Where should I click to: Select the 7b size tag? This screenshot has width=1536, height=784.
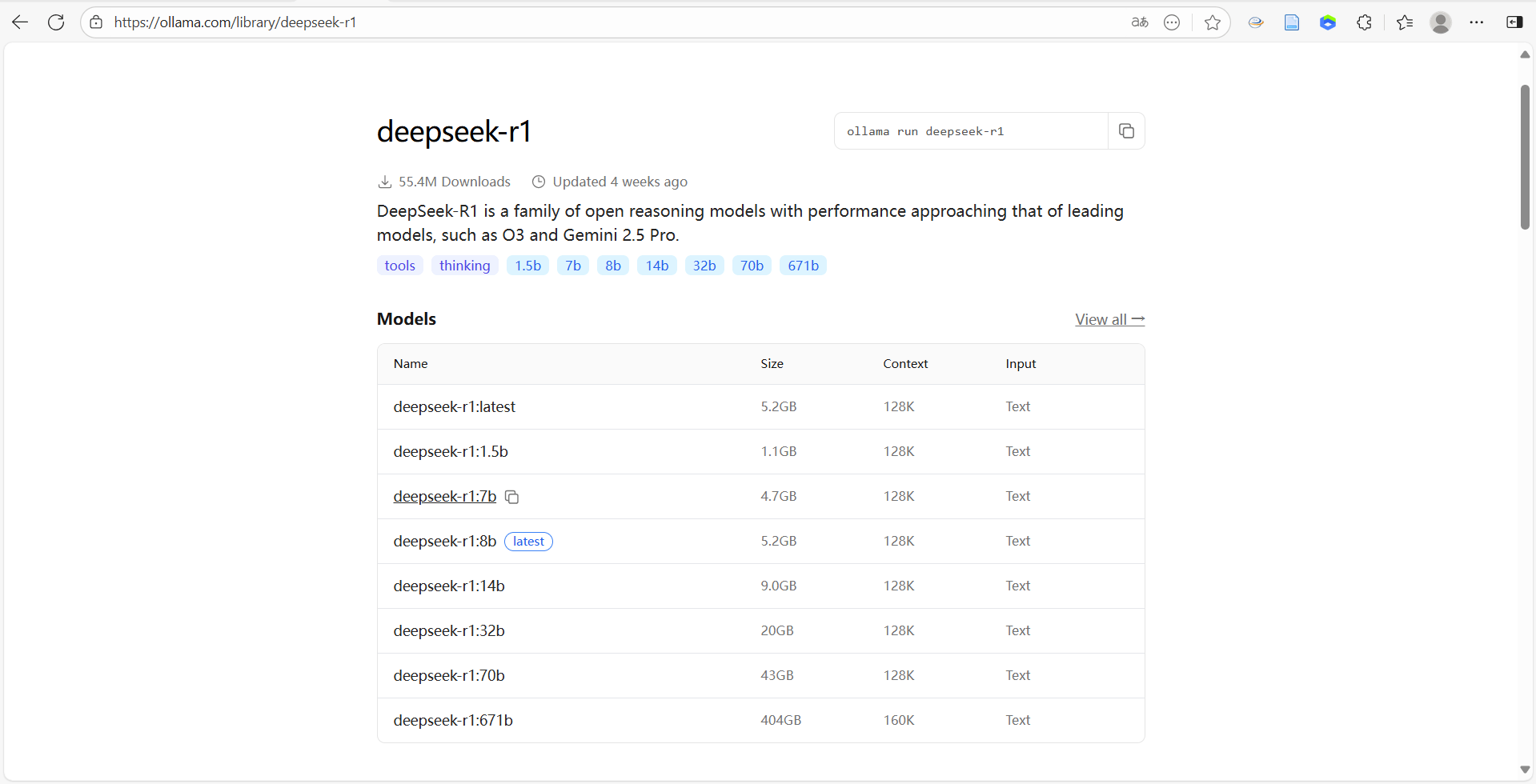tap(573, 266)
